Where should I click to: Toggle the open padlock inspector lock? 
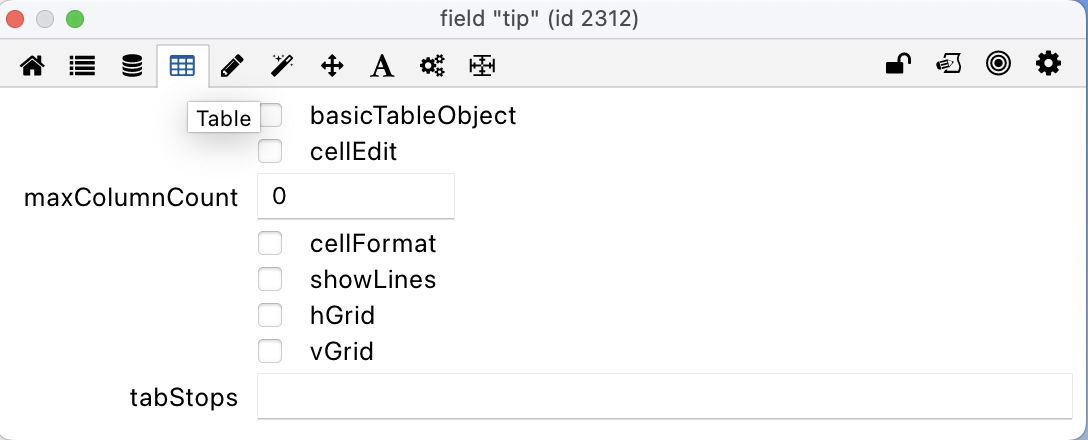(898, 65)
